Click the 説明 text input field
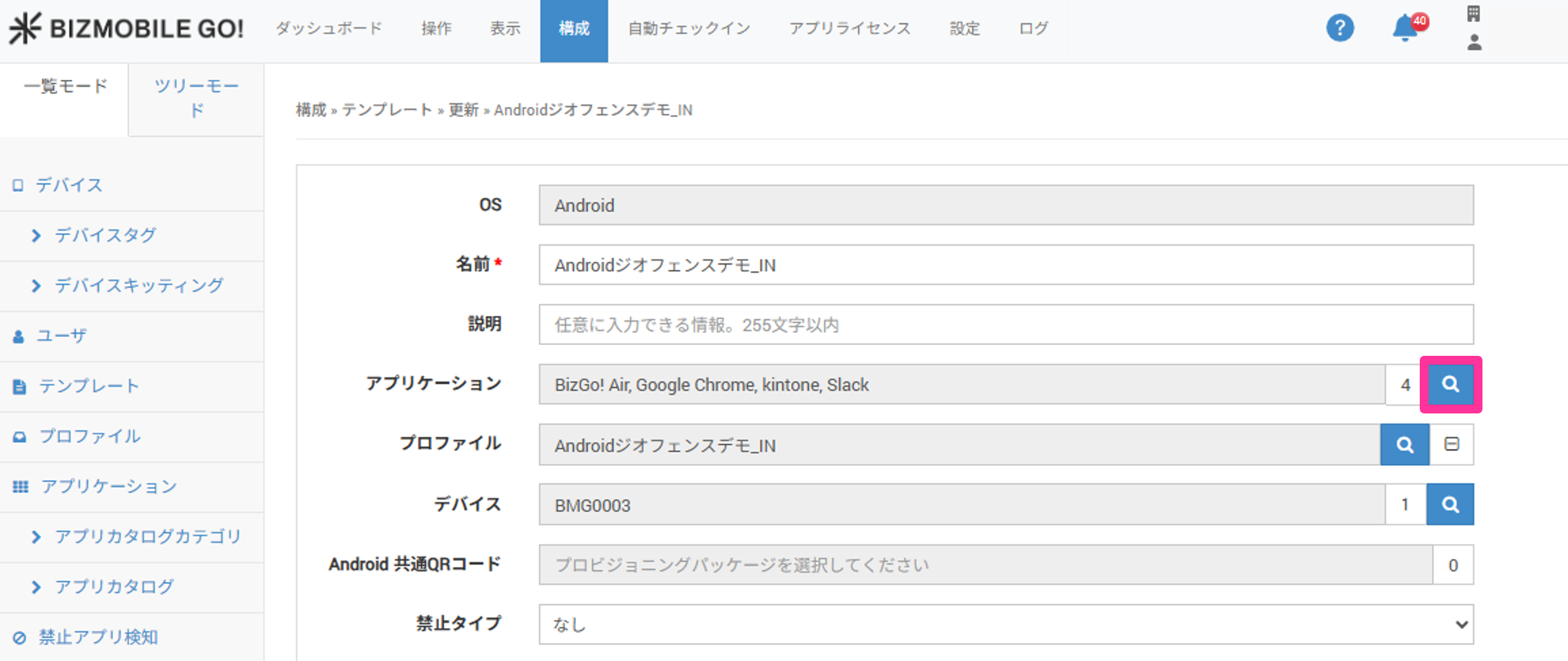The image size is (1568, 661). tap(1005, 325)
